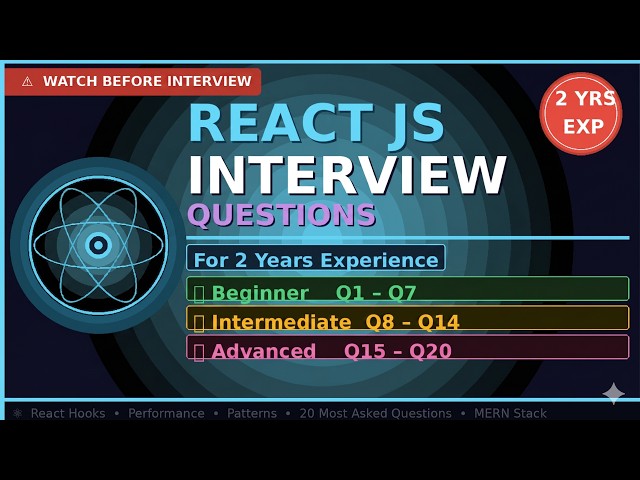Click the icon box before Advanced
The width and height of the screenshot is (640, 480).
pyautogui.click(x=199, y=352)
